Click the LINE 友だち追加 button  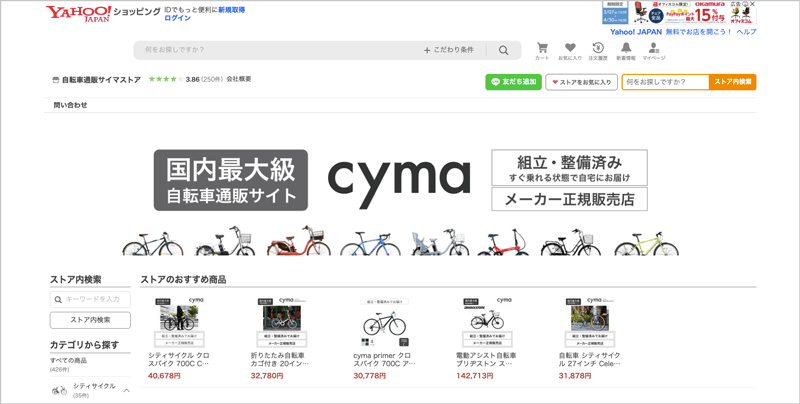(513, 82)
